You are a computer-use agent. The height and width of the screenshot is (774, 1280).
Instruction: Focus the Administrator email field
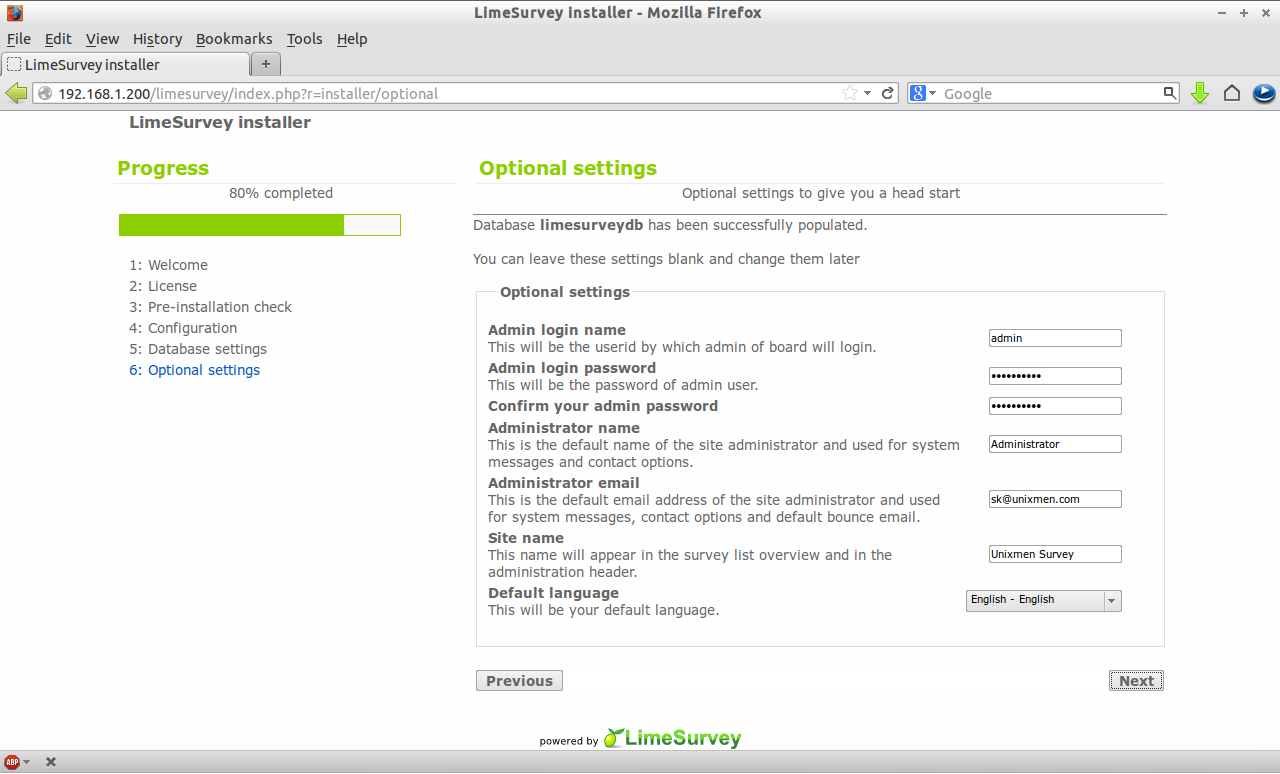pyautogui.click(x=1055, y=499)
